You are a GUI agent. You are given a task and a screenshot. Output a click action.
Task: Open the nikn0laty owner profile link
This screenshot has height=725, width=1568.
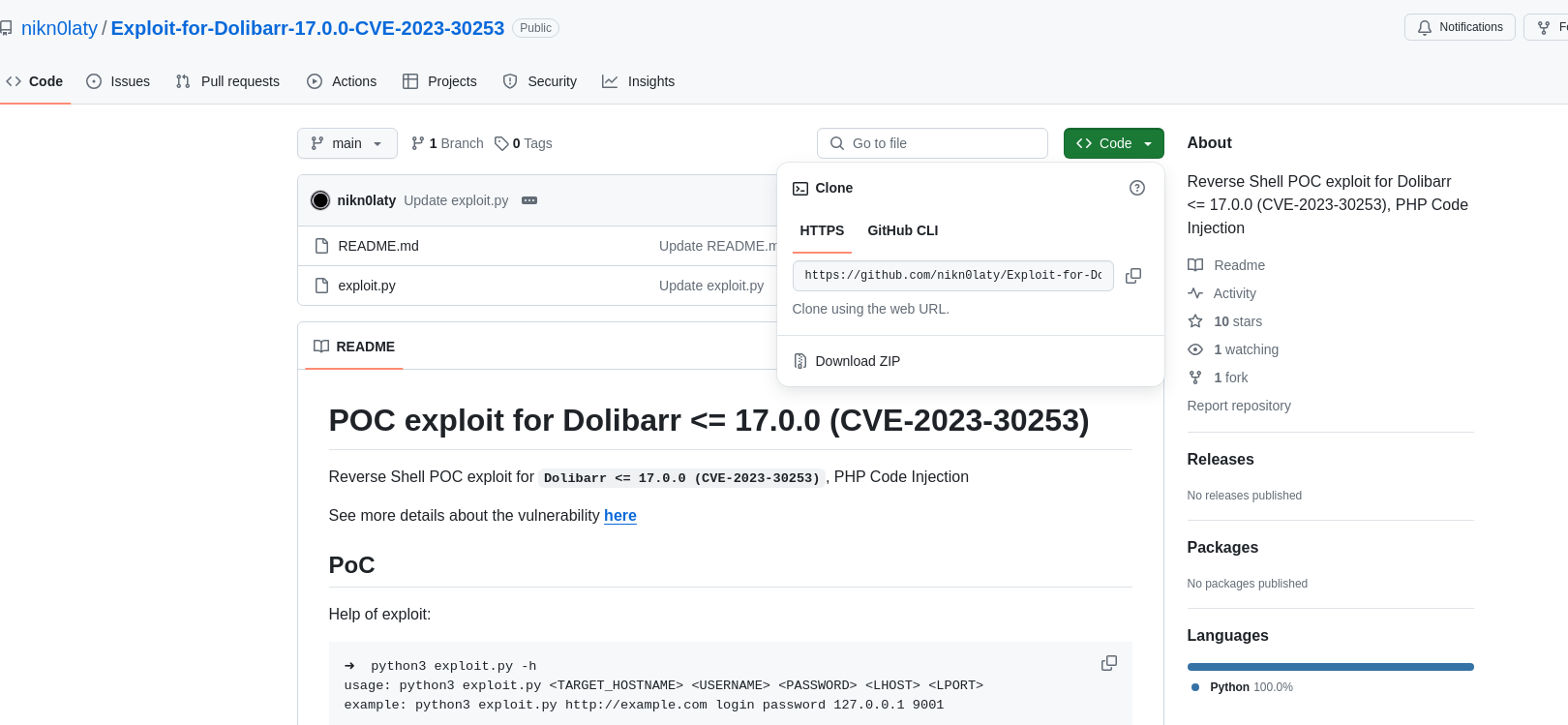pyautogui.click(x=59, y=28)
